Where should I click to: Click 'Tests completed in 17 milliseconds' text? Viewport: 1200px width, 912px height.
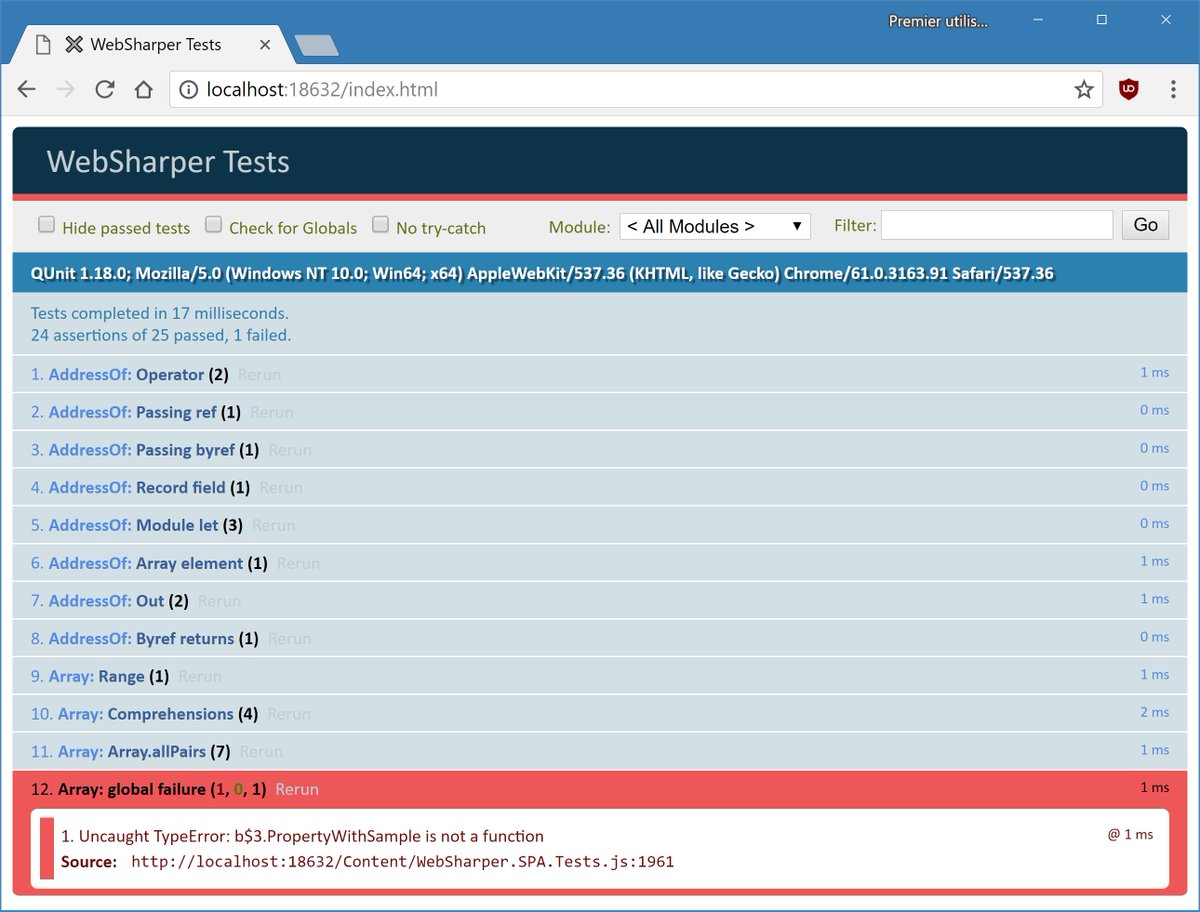(x=160, y=313)
